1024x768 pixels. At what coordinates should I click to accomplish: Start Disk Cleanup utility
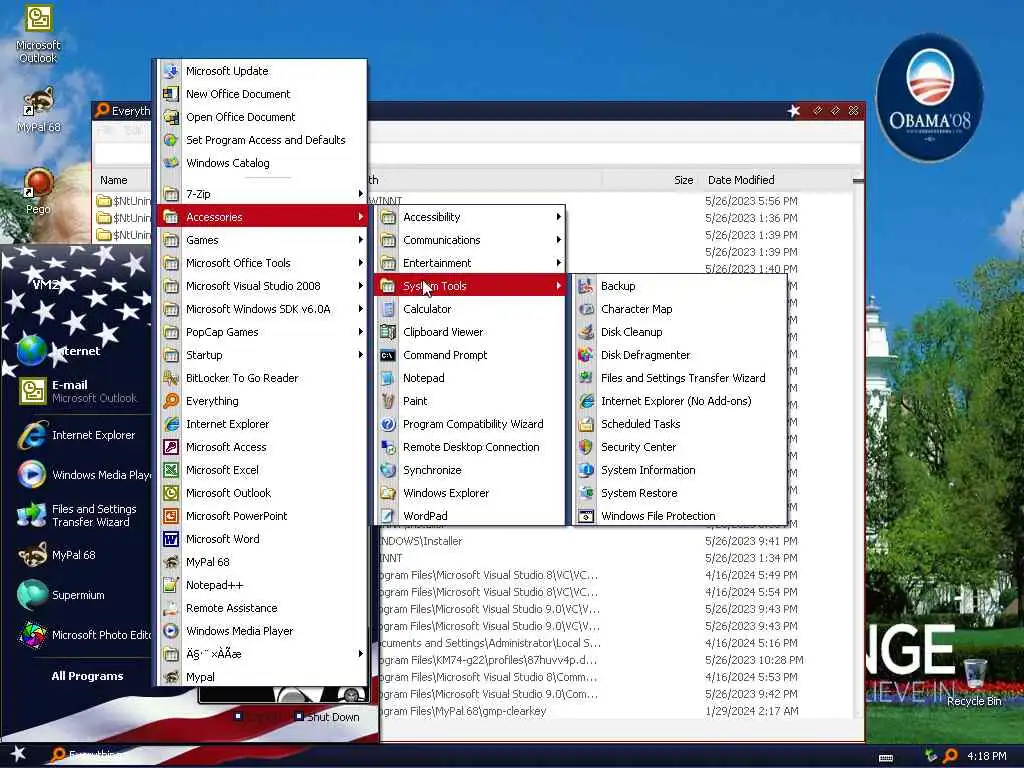[x=679, y=332]
